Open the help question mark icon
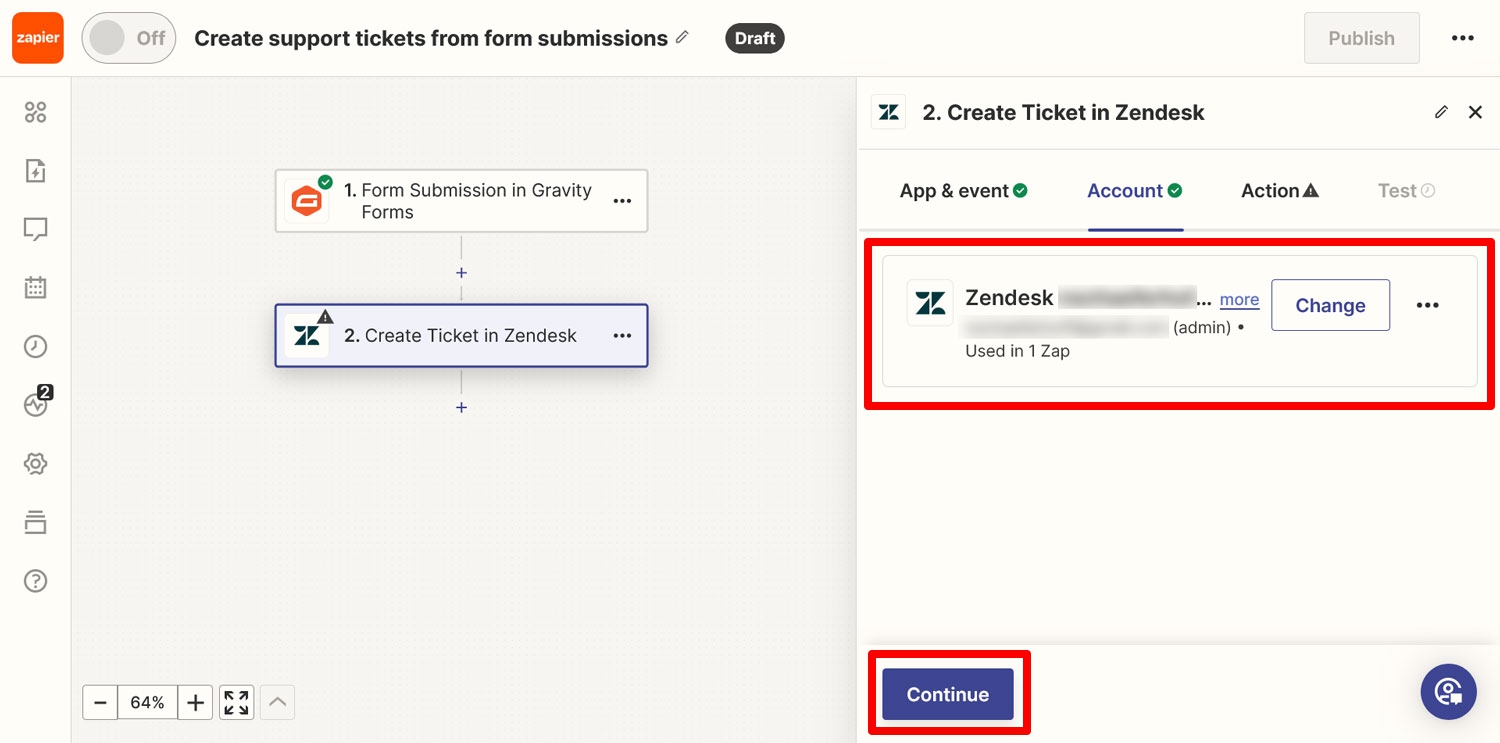Viewport: 1500px width, 743px height. pos(35,581)
